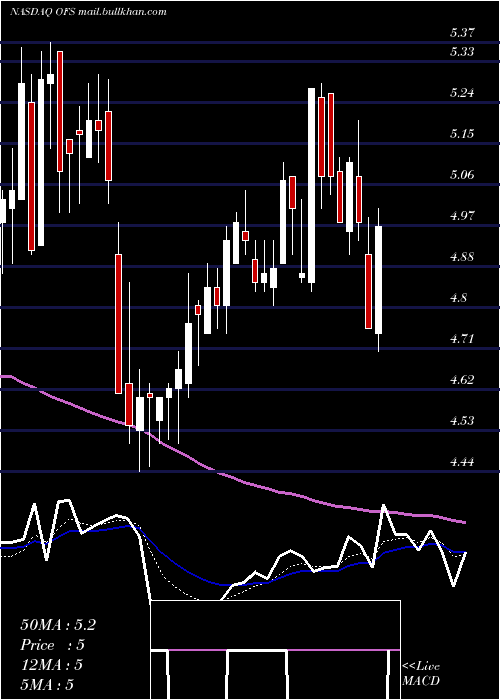Image resolution: width=500 pixels, height=700 pixels.
Task: Click the last white candlestick on the chart
Action: click(379, 280)
